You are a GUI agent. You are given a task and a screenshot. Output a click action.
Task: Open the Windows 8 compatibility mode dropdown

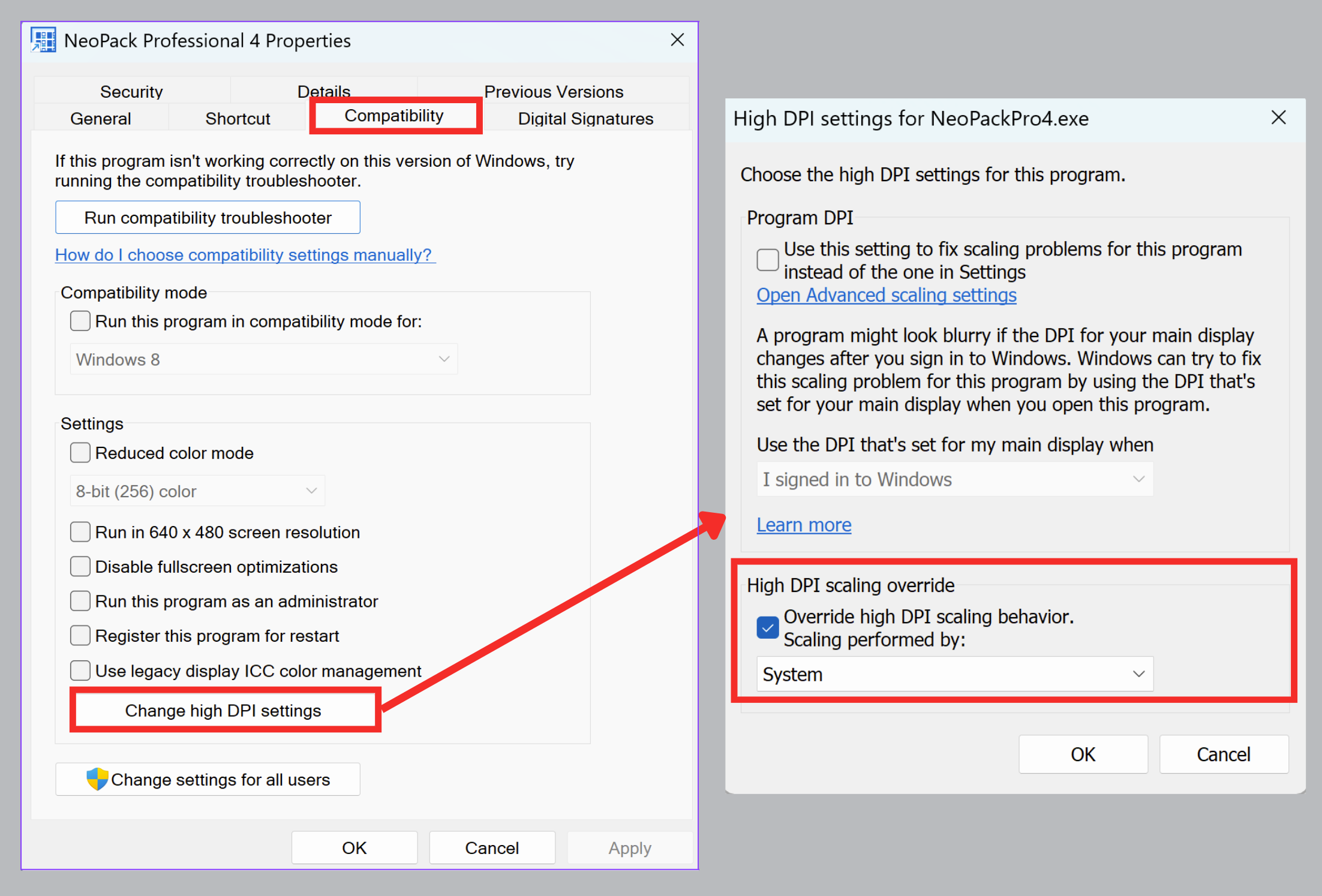(x=264, y=359)
